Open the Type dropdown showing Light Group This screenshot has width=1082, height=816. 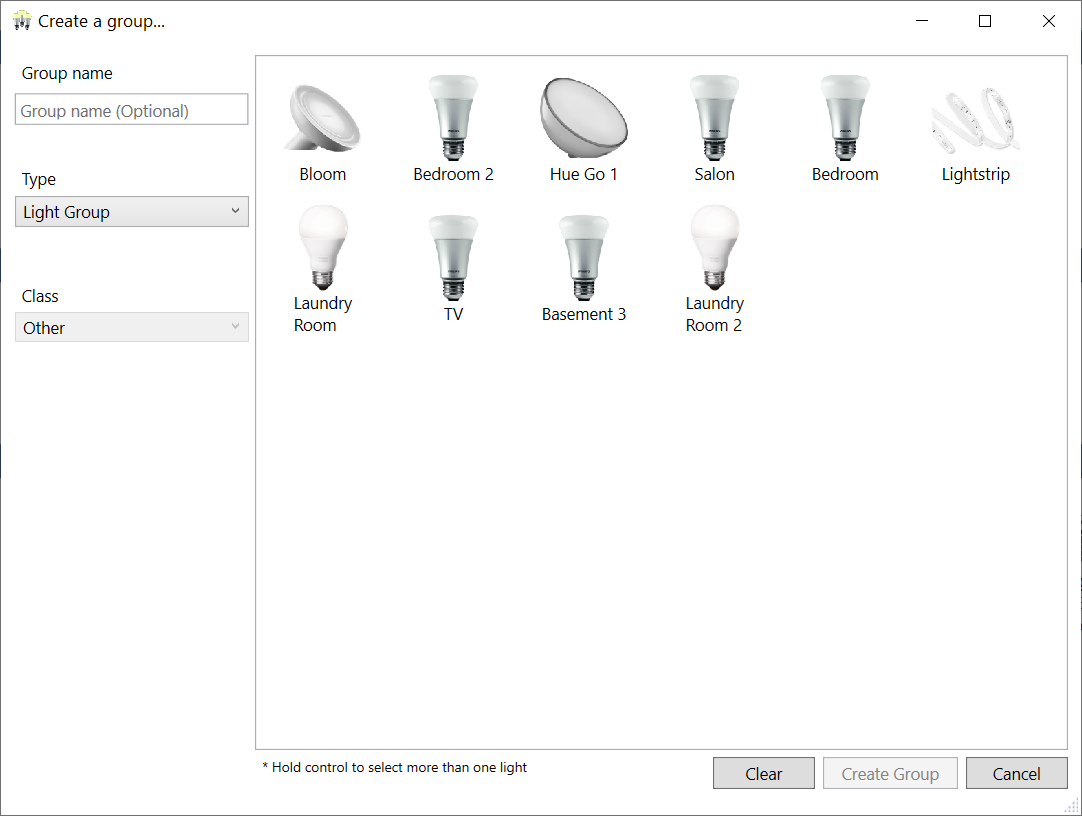click(x=132, y=212)
